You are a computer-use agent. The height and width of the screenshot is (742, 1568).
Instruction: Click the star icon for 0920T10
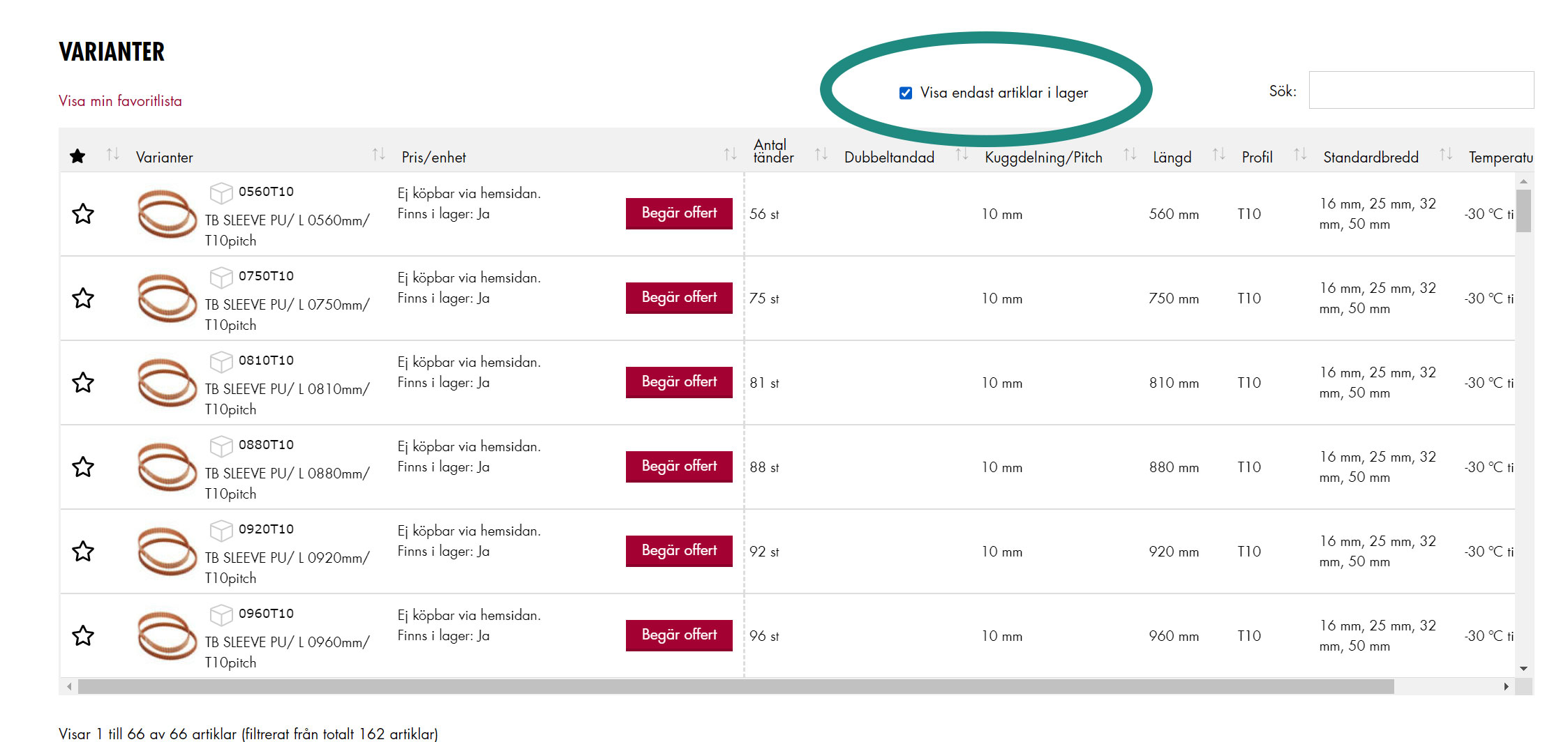(83, 551)
